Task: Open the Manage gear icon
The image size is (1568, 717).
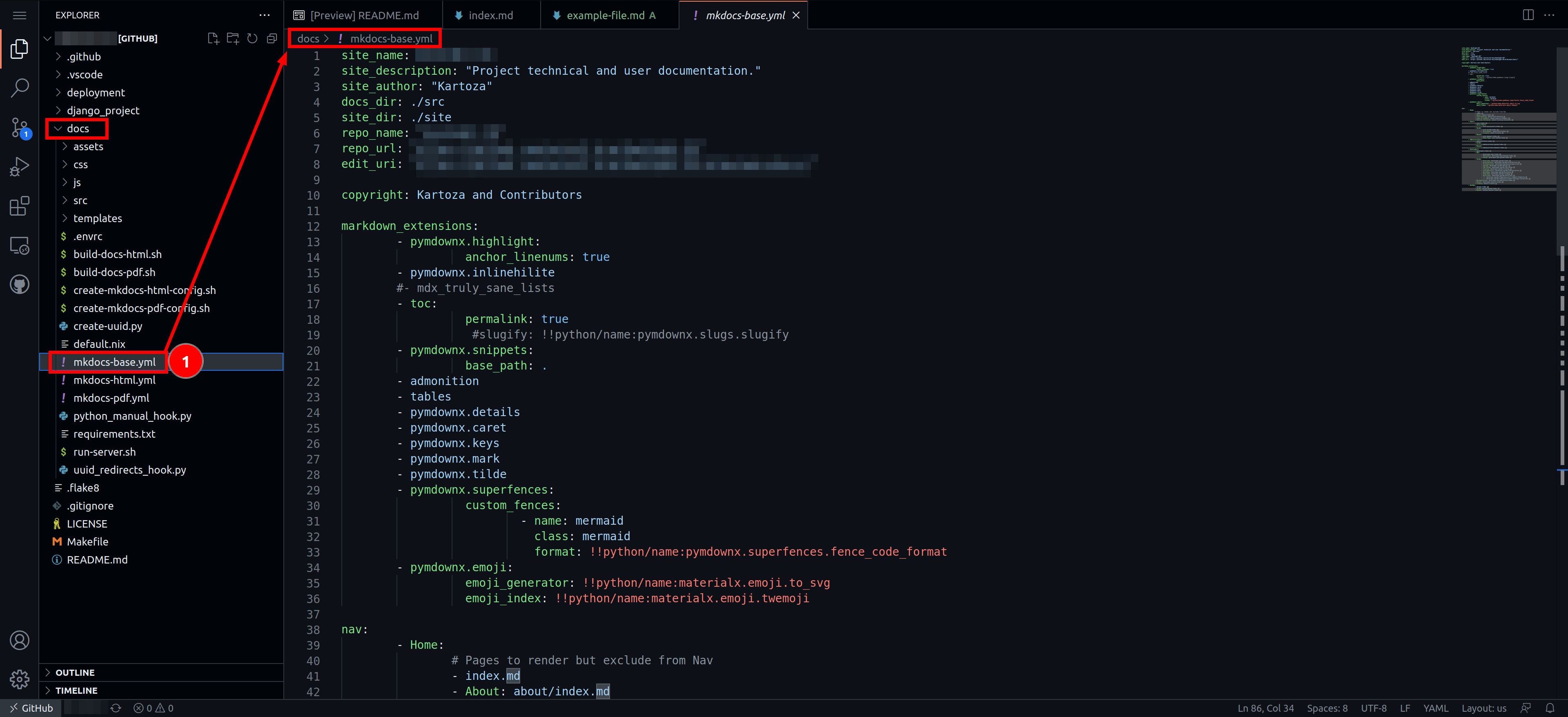Action: click(x=20, y=679)
